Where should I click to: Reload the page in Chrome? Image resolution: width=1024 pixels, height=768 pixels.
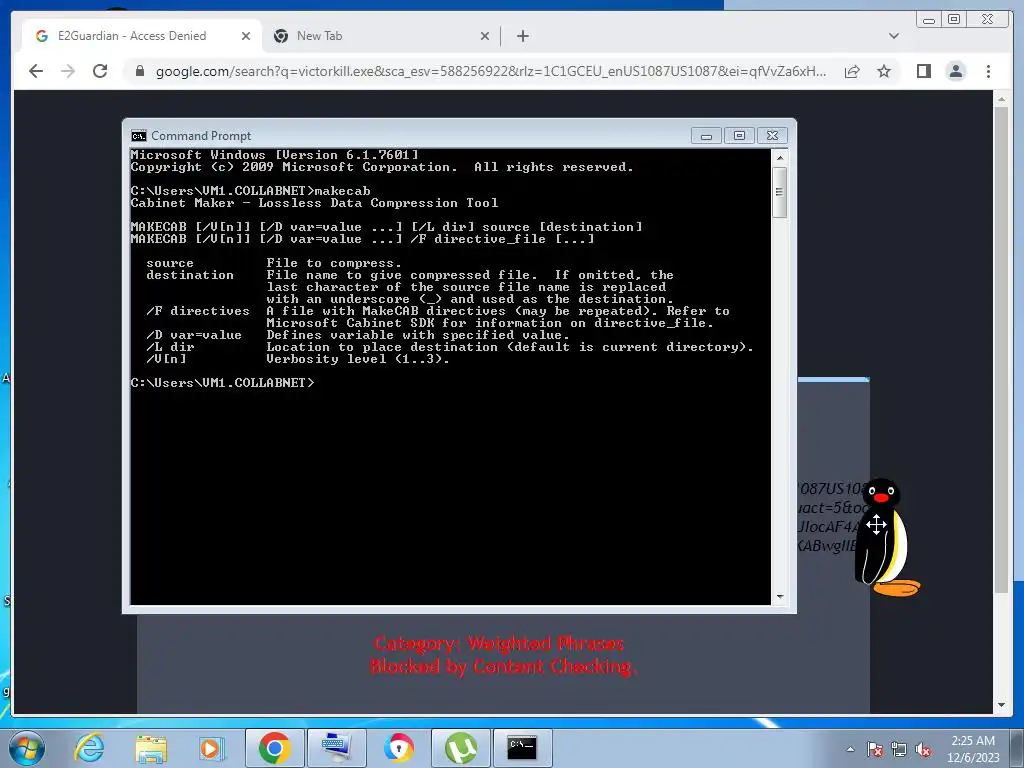pos(100,71)
